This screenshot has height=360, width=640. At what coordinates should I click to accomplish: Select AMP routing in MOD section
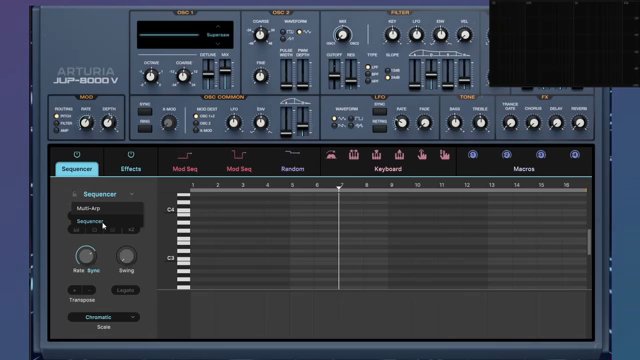coord(56,131)
